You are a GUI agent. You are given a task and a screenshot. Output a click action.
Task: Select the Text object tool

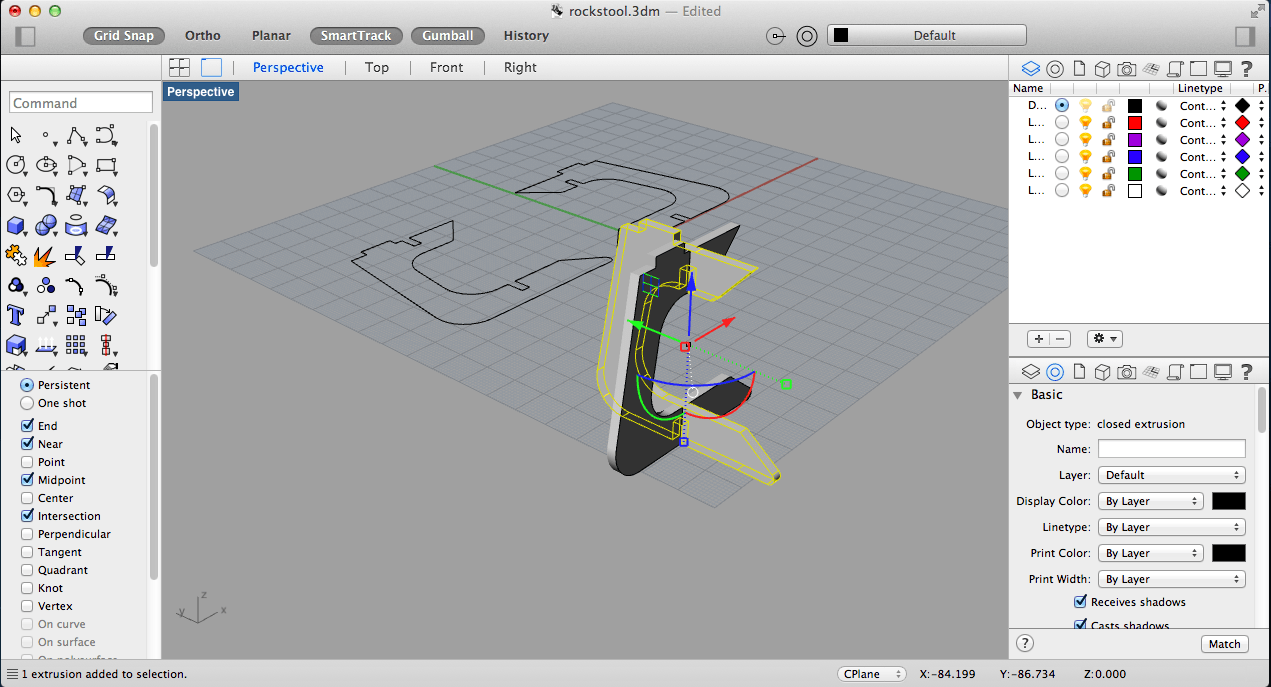click(x=16, y=315)
